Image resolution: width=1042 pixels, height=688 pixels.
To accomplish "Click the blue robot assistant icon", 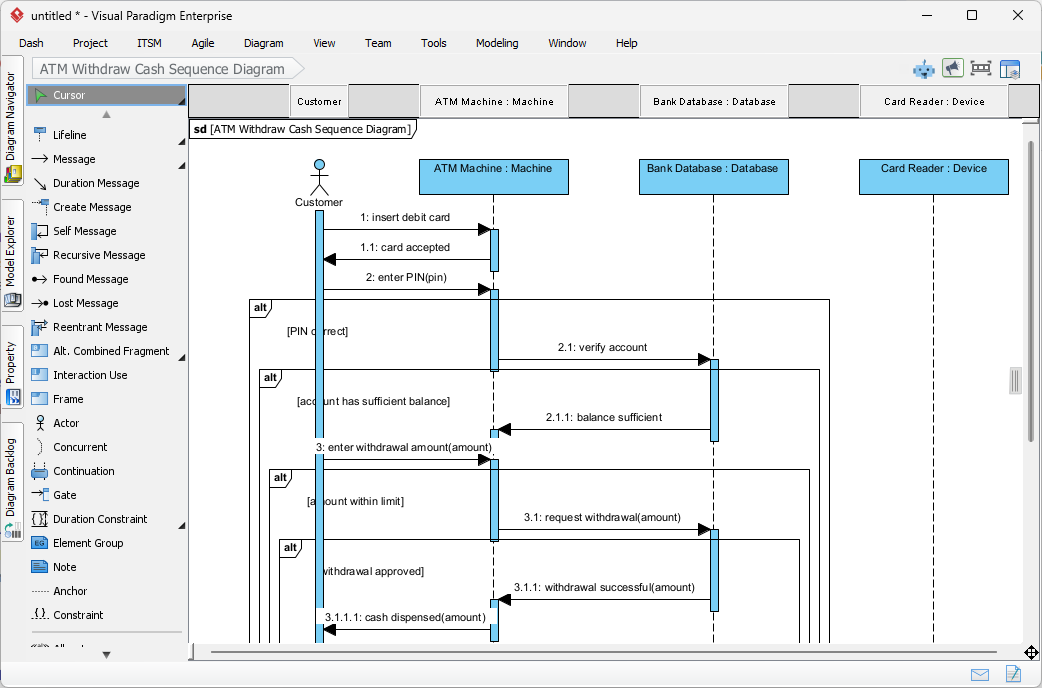I will (923, 69).
